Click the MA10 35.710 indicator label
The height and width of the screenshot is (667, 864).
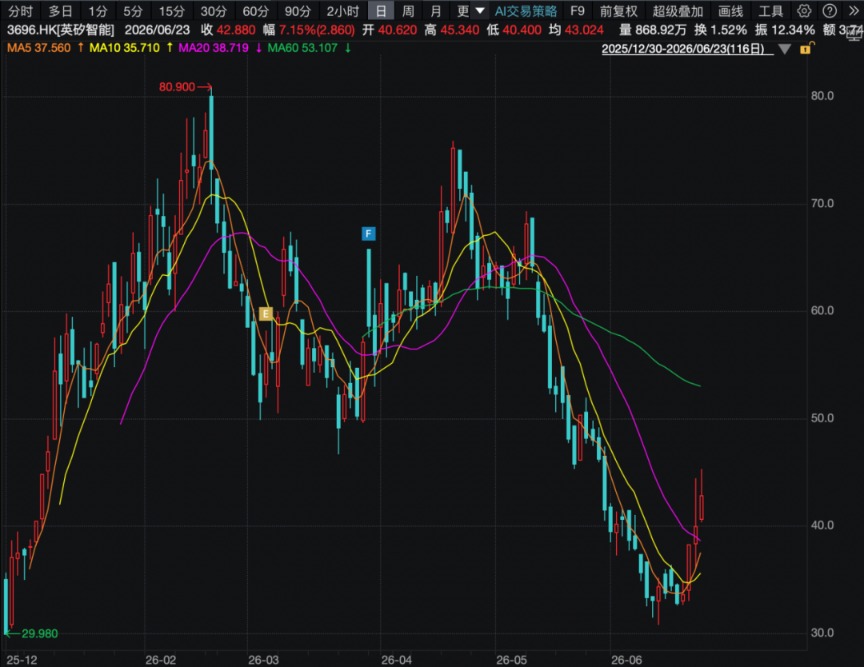[x=125, y=48]
